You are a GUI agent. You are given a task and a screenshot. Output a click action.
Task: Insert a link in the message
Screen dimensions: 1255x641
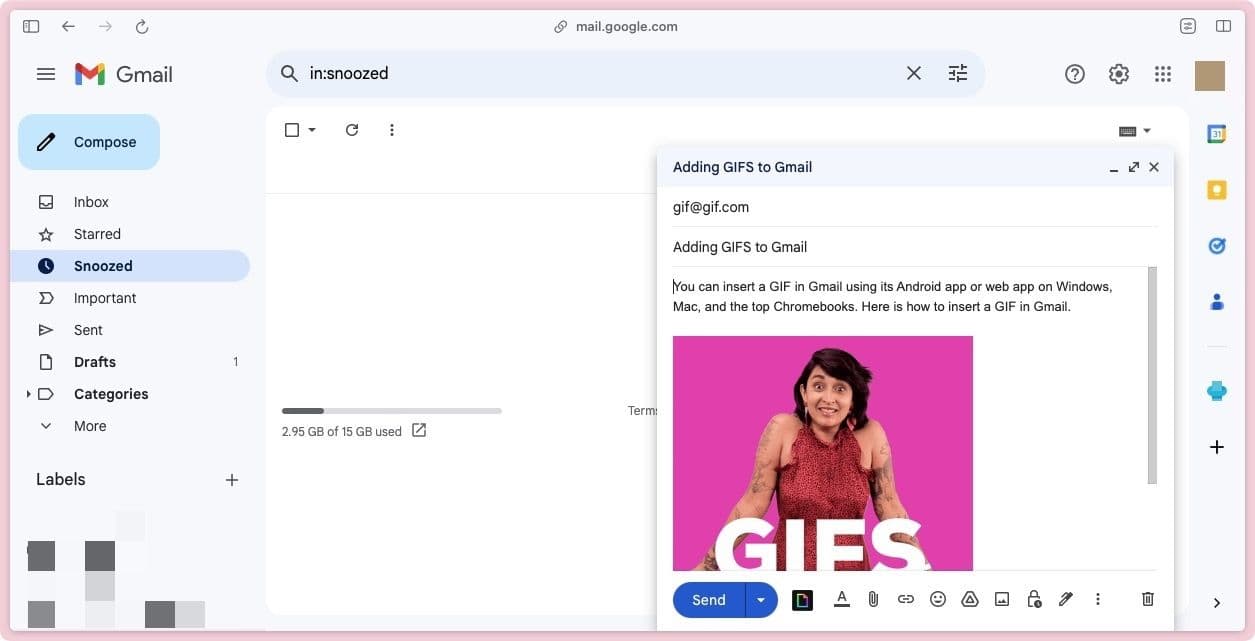coord(906,598)
